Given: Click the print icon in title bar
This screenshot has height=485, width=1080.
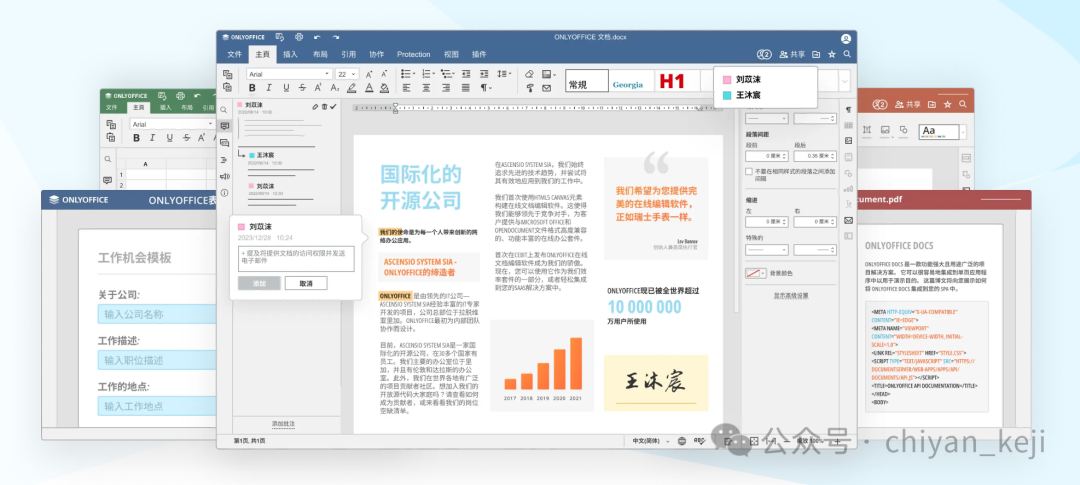Looking at the screenshot, I should pyautogui.click(x=298, y=37).
